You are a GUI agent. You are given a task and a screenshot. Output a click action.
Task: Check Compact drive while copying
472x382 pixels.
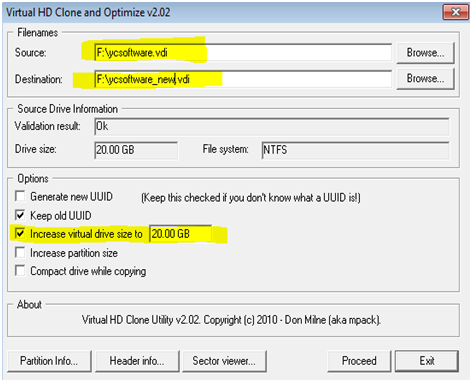20,270
